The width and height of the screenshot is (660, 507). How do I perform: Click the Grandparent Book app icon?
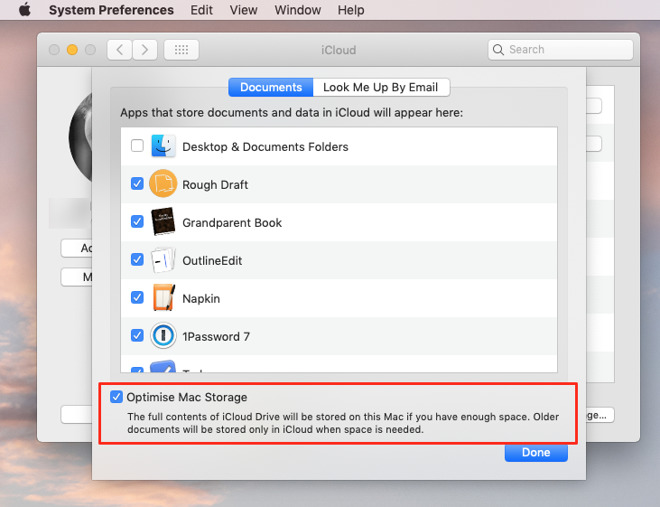point(163,221)
